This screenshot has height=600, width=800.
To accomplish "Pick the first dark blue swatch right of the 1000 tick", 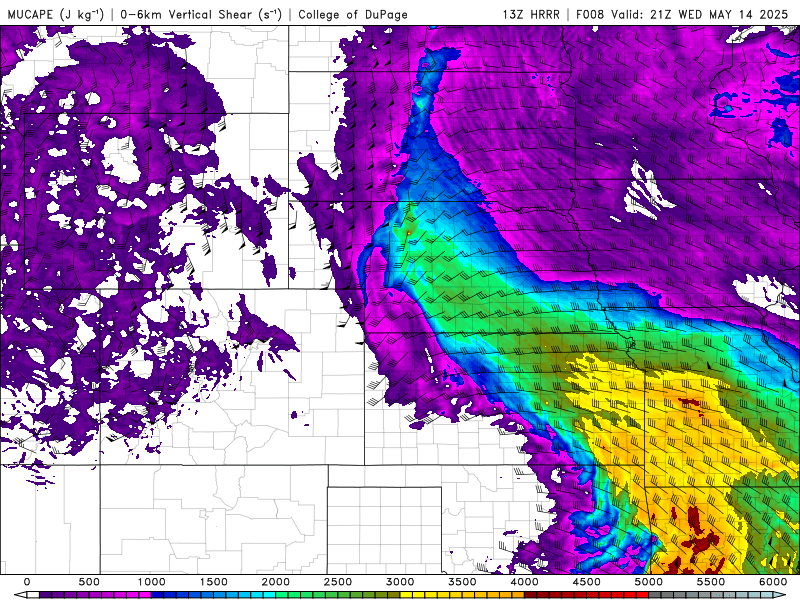I will tap(157, 595).
